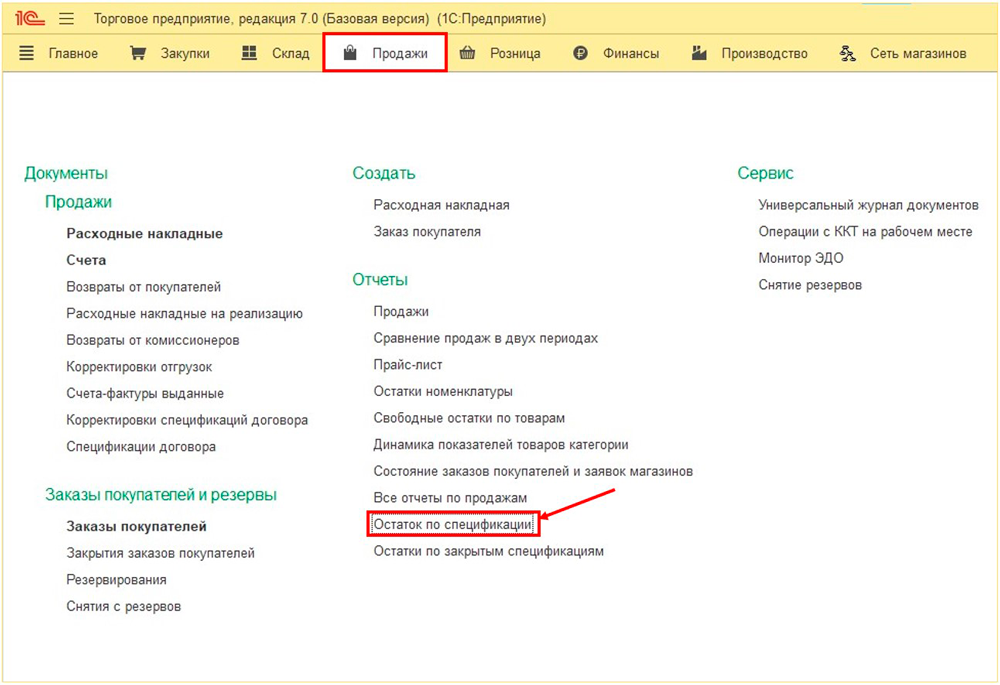Click the 1C application logo icon
This screenshot has width=1000, height=685.
pos(30,19)
